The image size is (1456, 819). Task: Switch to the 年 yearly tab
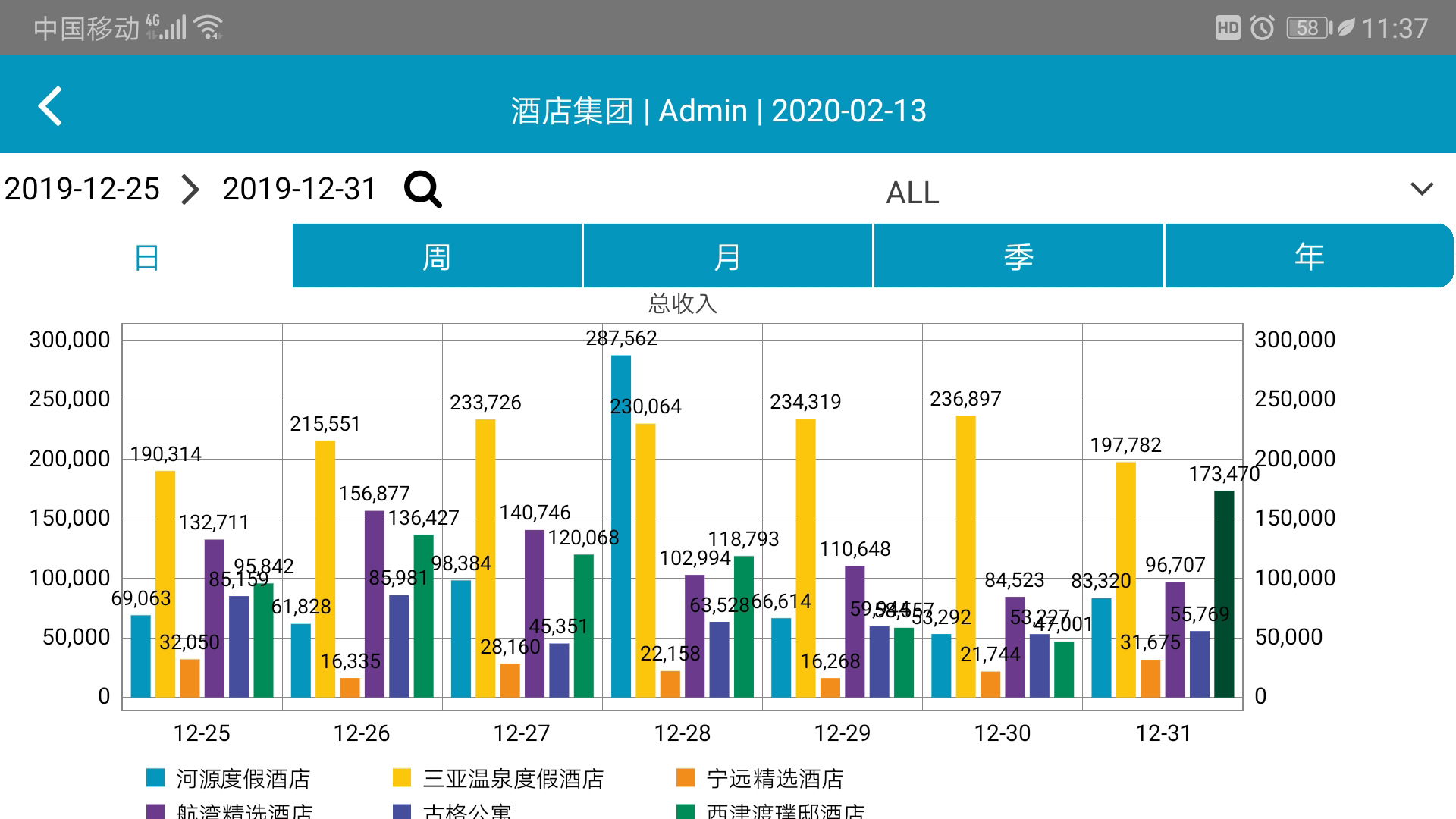[1309, 257]
